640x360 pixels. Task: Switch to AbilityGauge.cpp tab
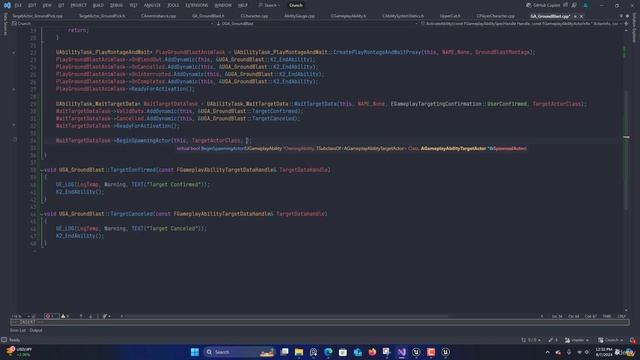300,16
